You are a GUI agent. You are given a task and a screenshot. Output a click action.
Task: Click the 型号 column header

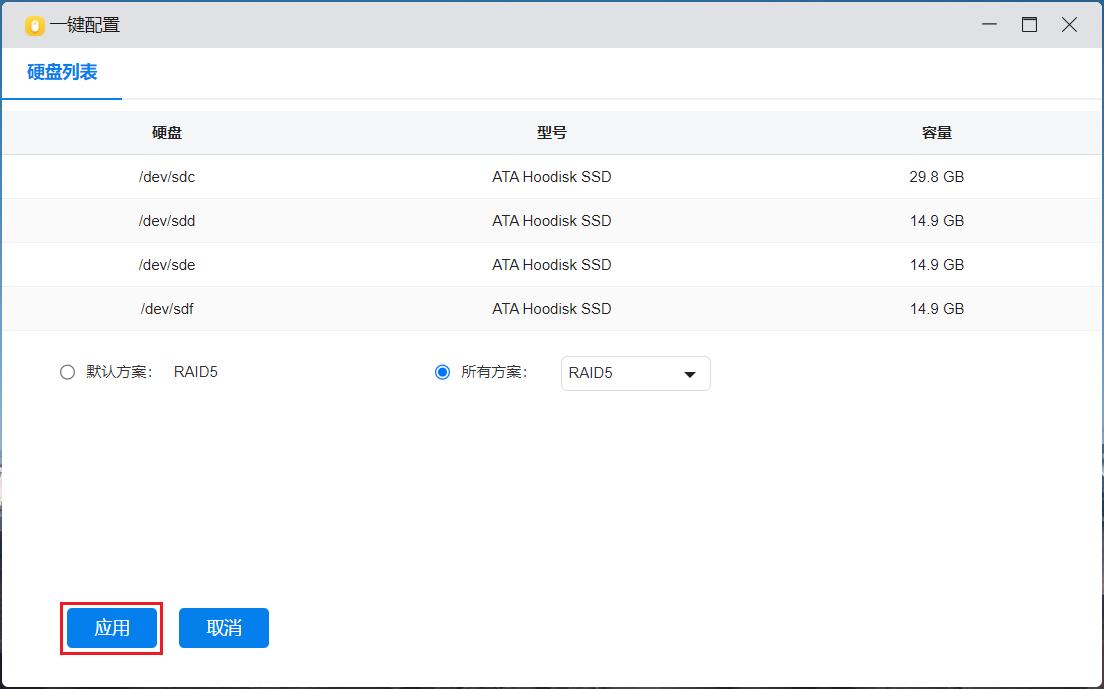[551, 132]
